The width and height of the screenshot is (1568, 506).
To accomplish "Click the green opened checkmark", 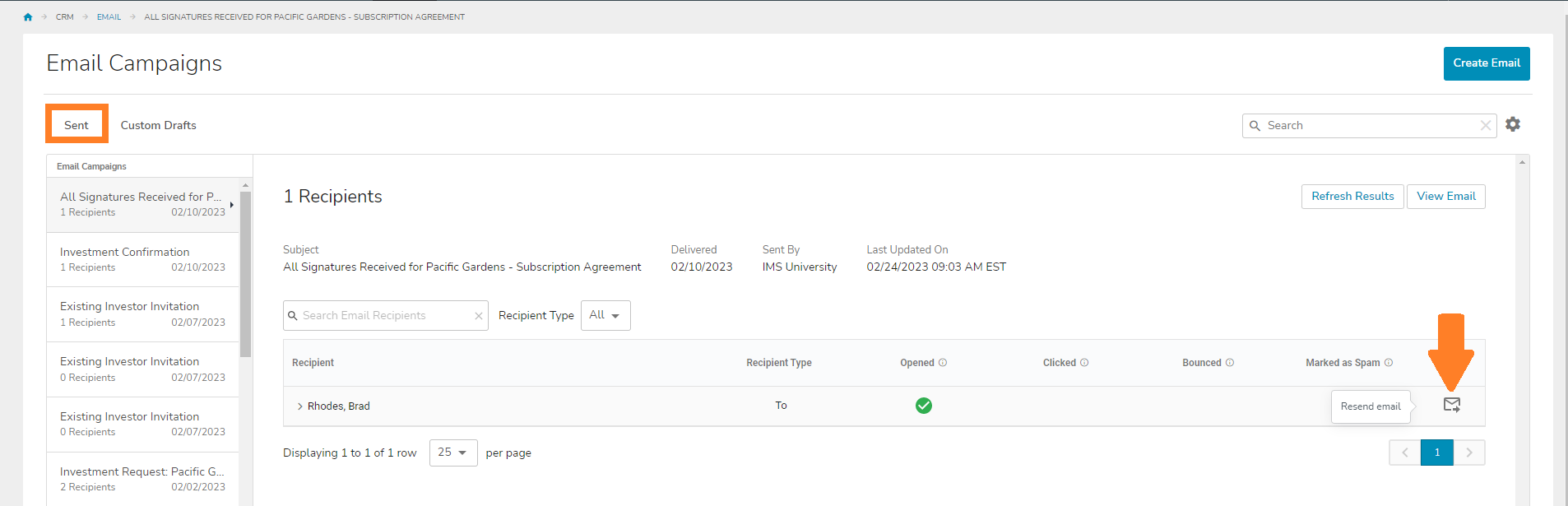I will (x=924, y=406).
